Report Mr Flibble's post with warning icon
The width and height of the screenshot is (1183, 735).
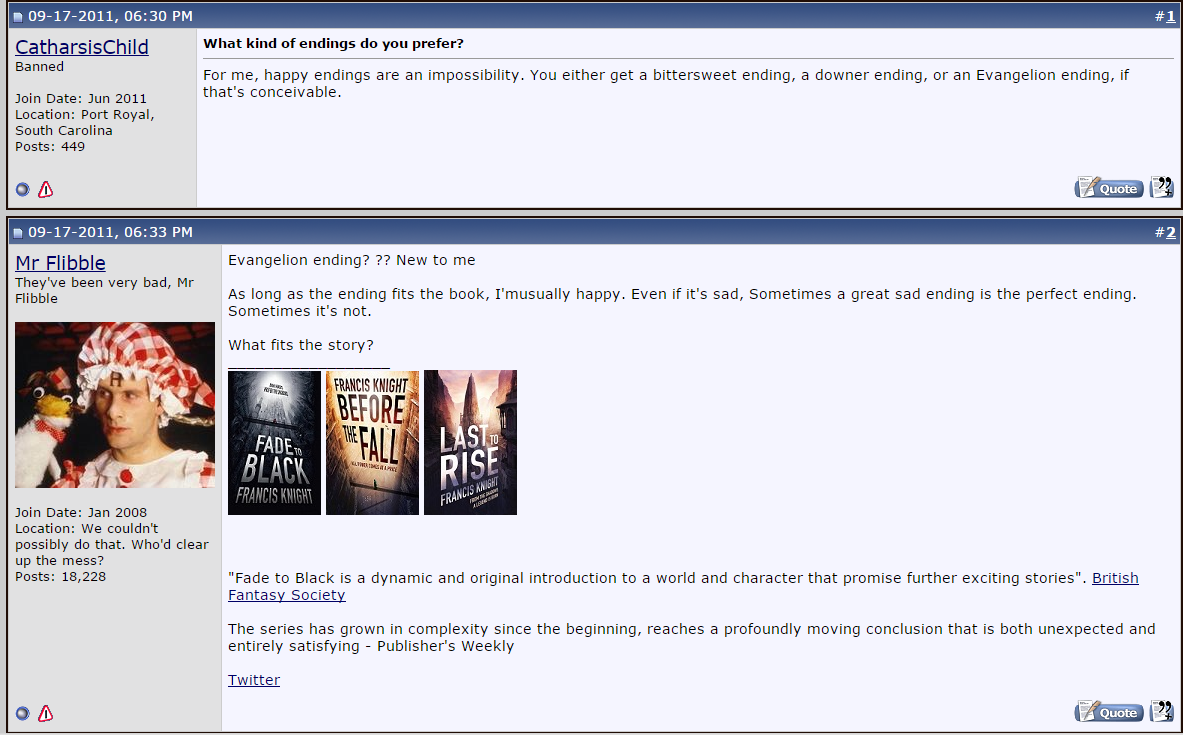[x=45, y=713]
